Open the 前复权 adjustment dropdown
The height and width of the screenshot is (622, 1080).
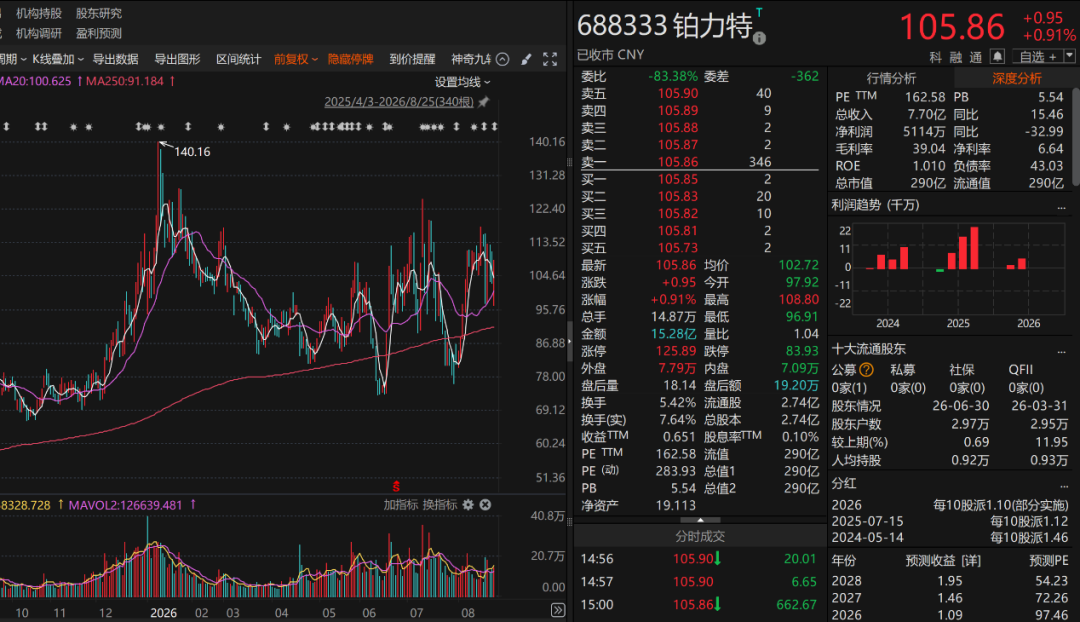(296, 59)
